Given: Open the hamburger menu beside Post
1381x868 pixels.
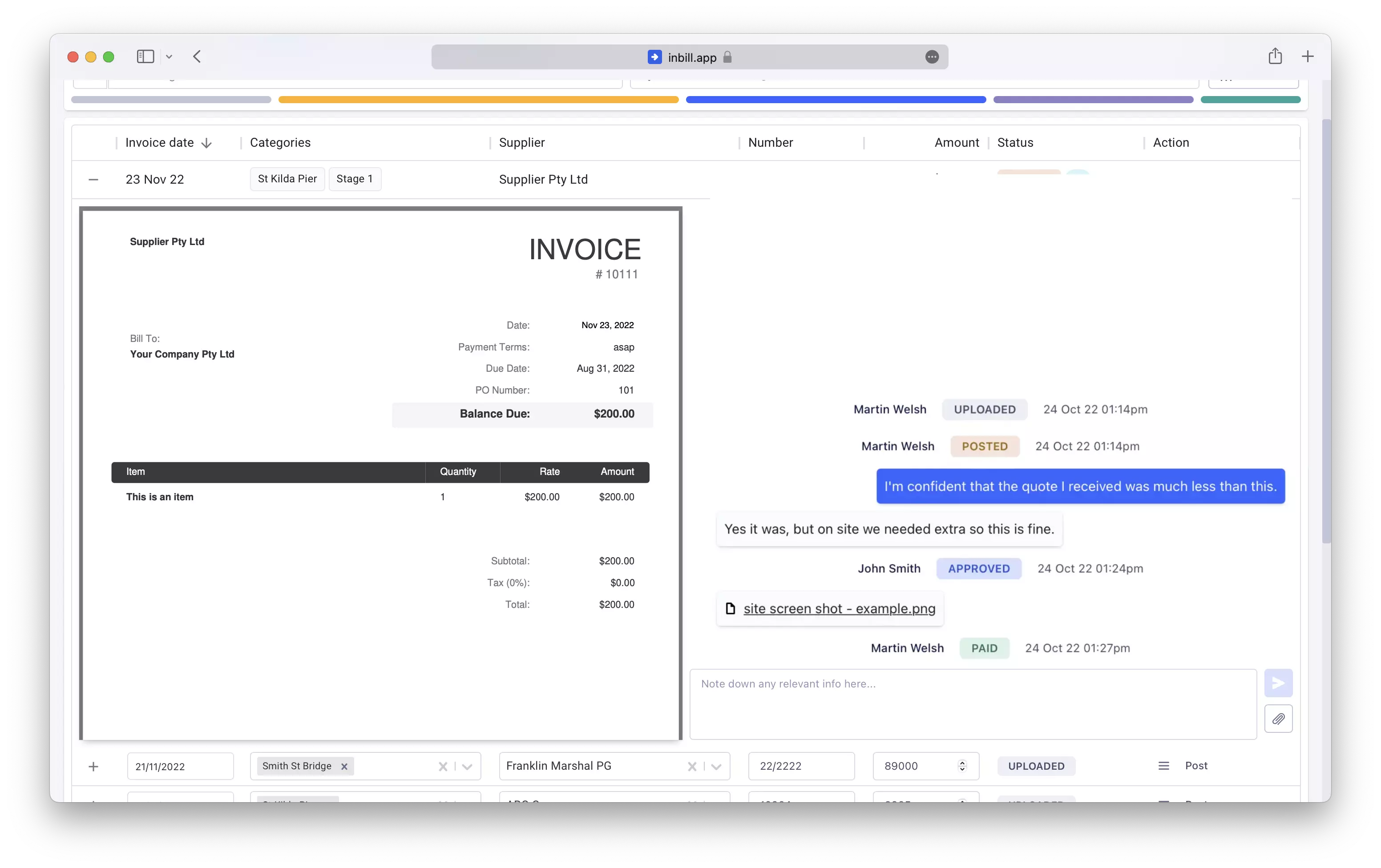Looking at the screenshot, I should click(x=1163, y=766).
